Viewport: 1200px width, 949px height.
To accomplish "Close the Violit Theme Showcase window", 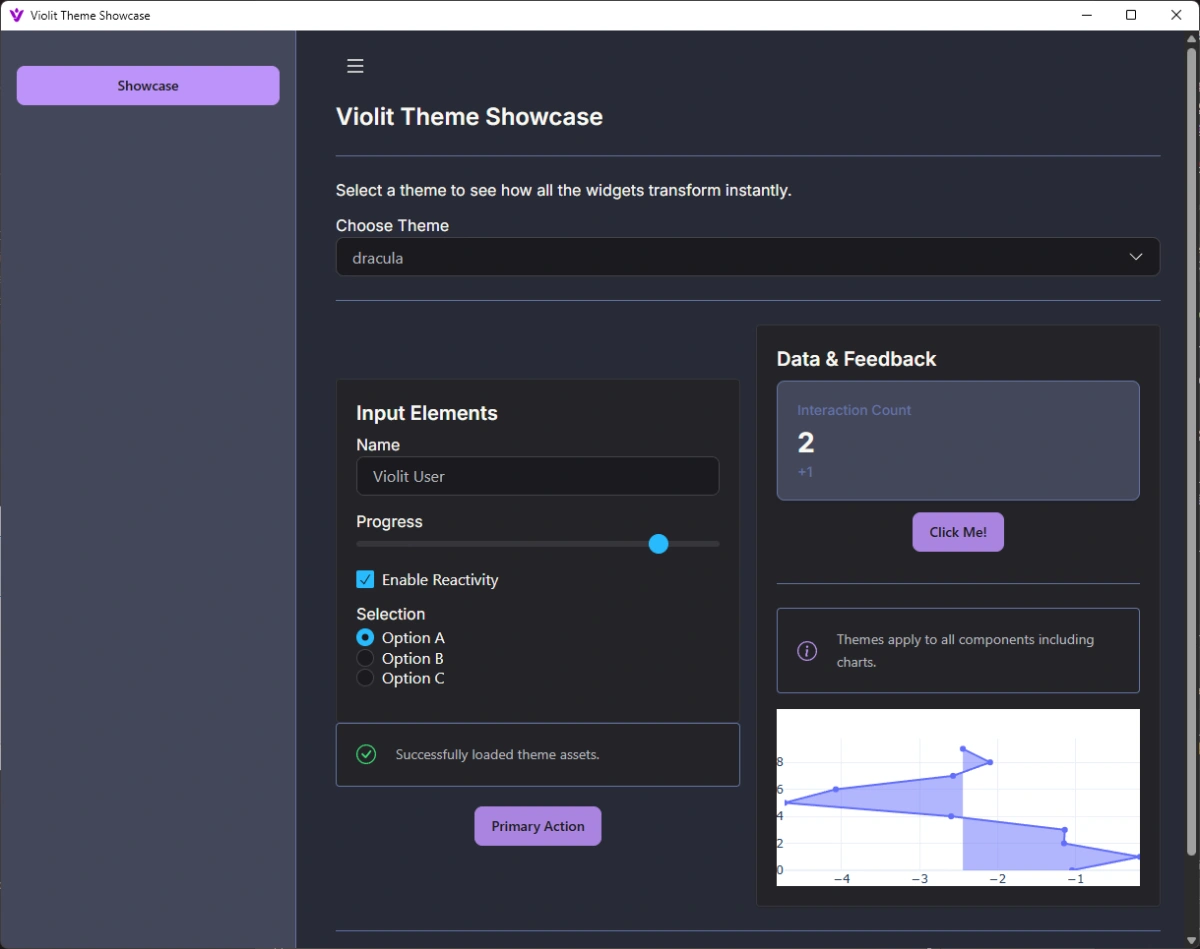I will click(1176, 15).
